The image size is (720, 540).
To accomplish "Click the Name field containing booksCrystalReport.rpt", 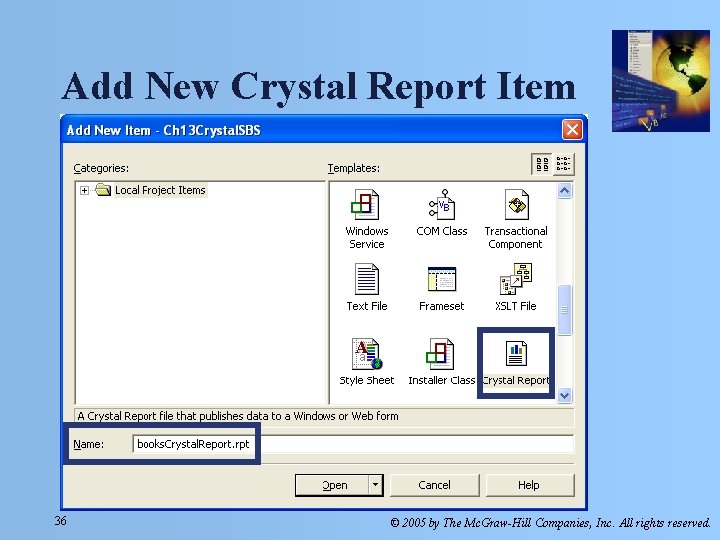I will pos(353,444).
